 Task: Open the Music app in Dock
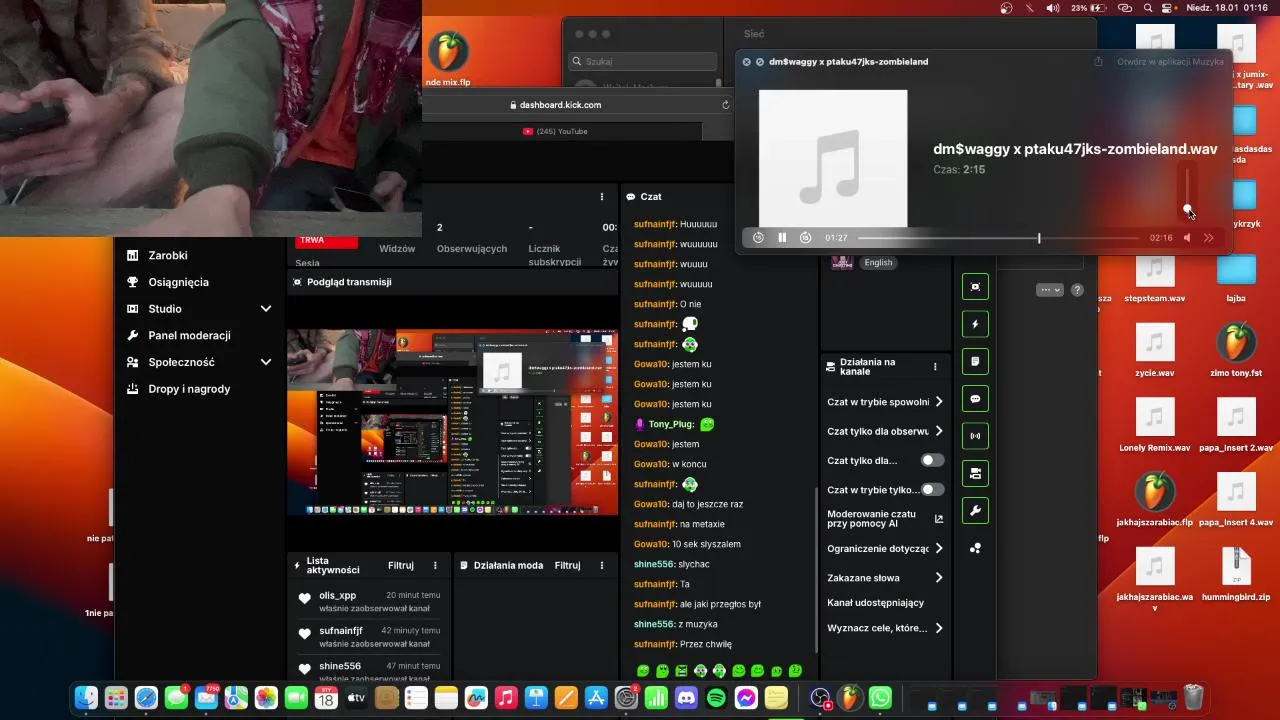coord(506,697)
